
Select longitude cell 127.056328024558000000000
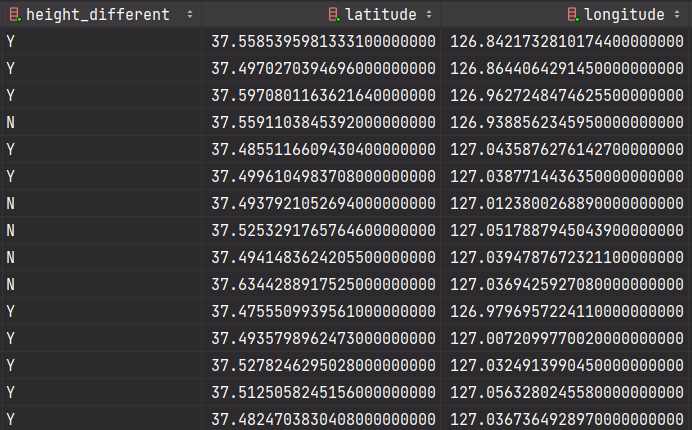pos(566,392)
